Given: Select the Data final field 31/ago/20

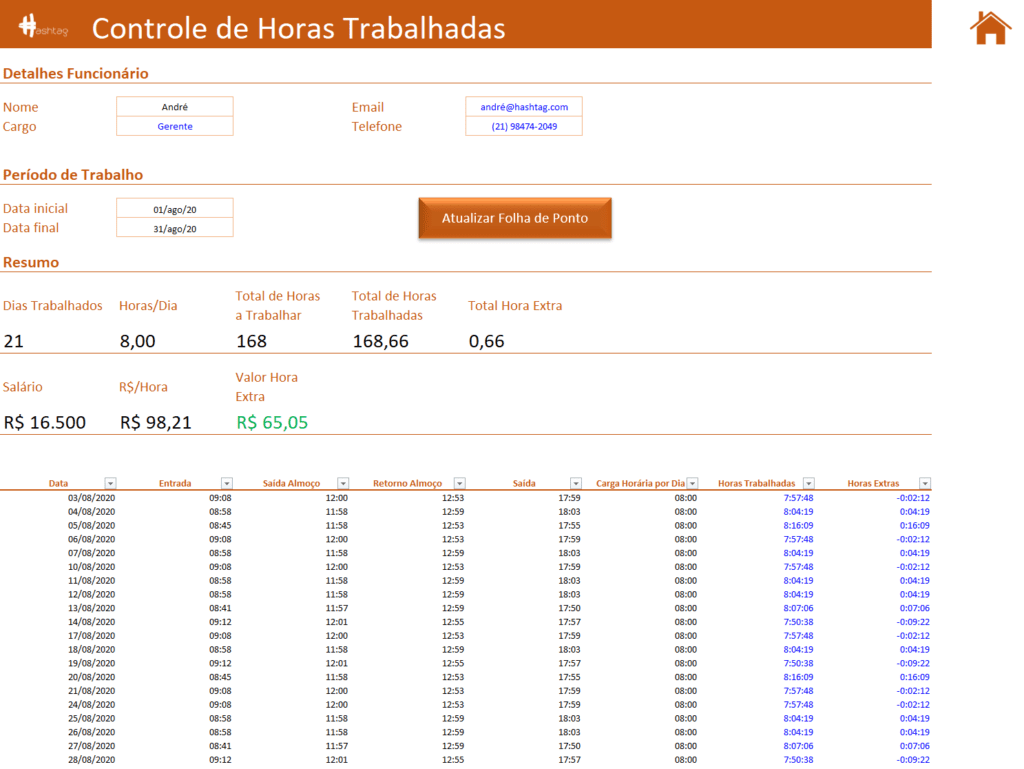Looking at the screenshot, I should 174,228.
